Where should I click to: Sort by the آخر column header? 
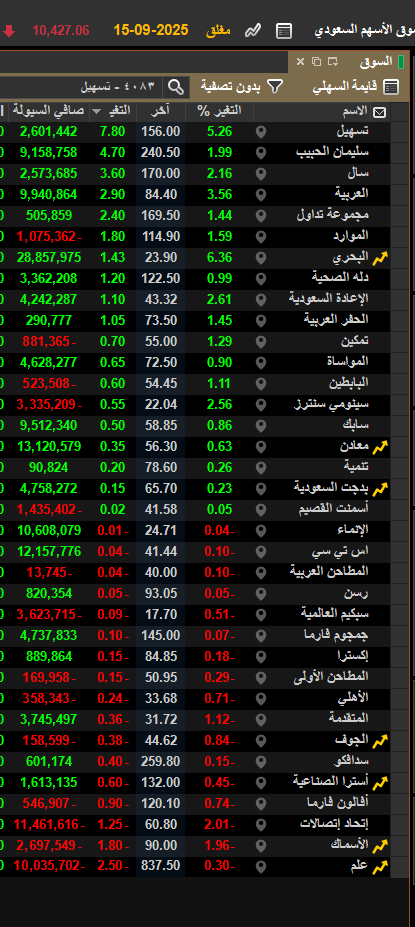tap(160, 111)
